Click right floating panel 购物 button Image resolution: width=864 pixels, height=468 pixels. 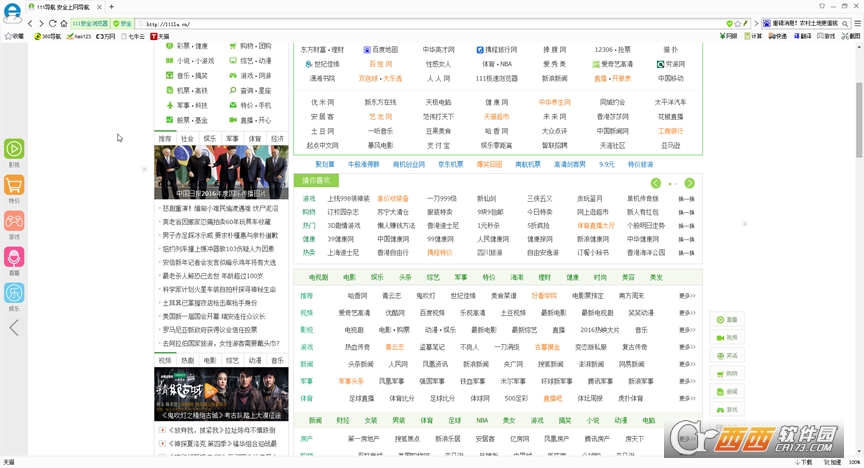[x=727, y=374]
